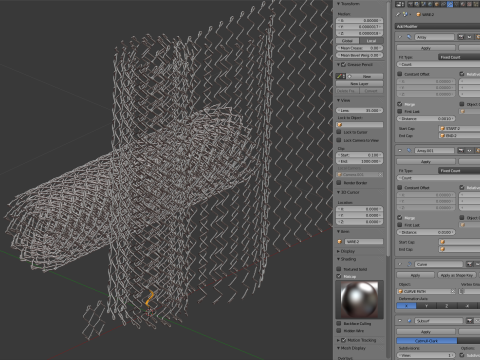Switch to the Render Layers properties tab

tap(418, 4)
